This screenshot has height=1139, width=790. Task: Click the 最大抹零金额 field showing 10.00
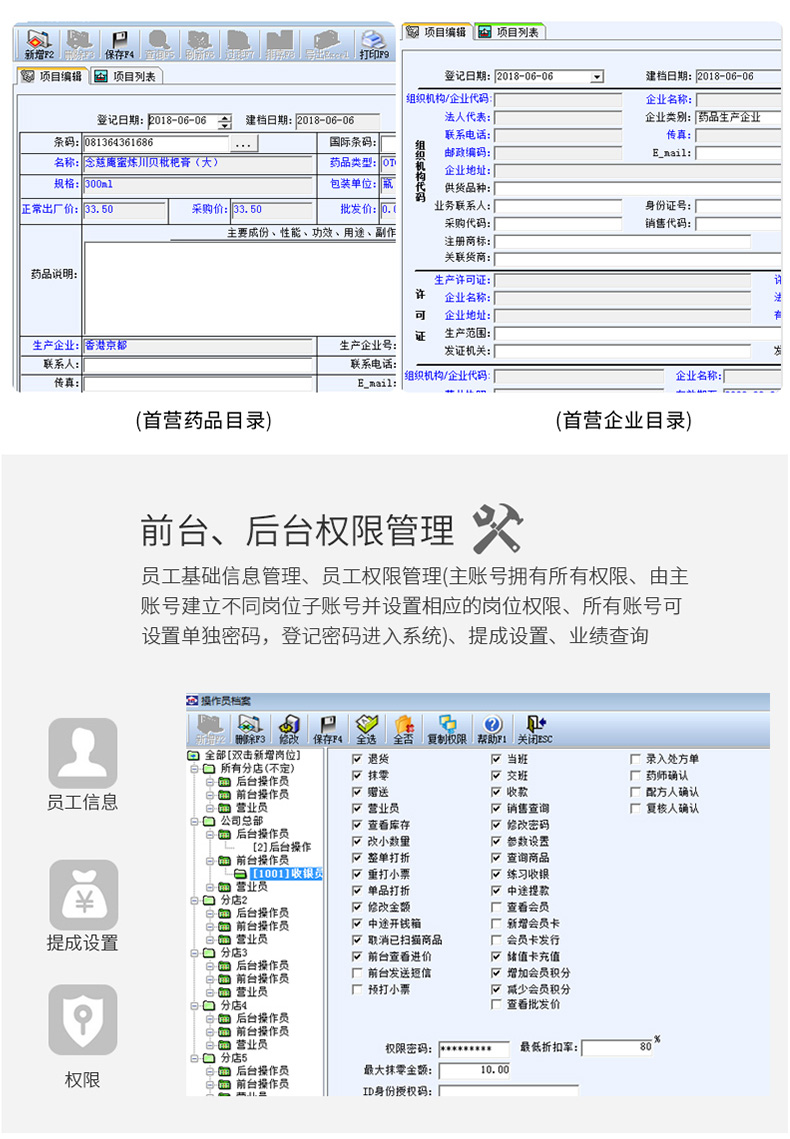point(474,1070)
